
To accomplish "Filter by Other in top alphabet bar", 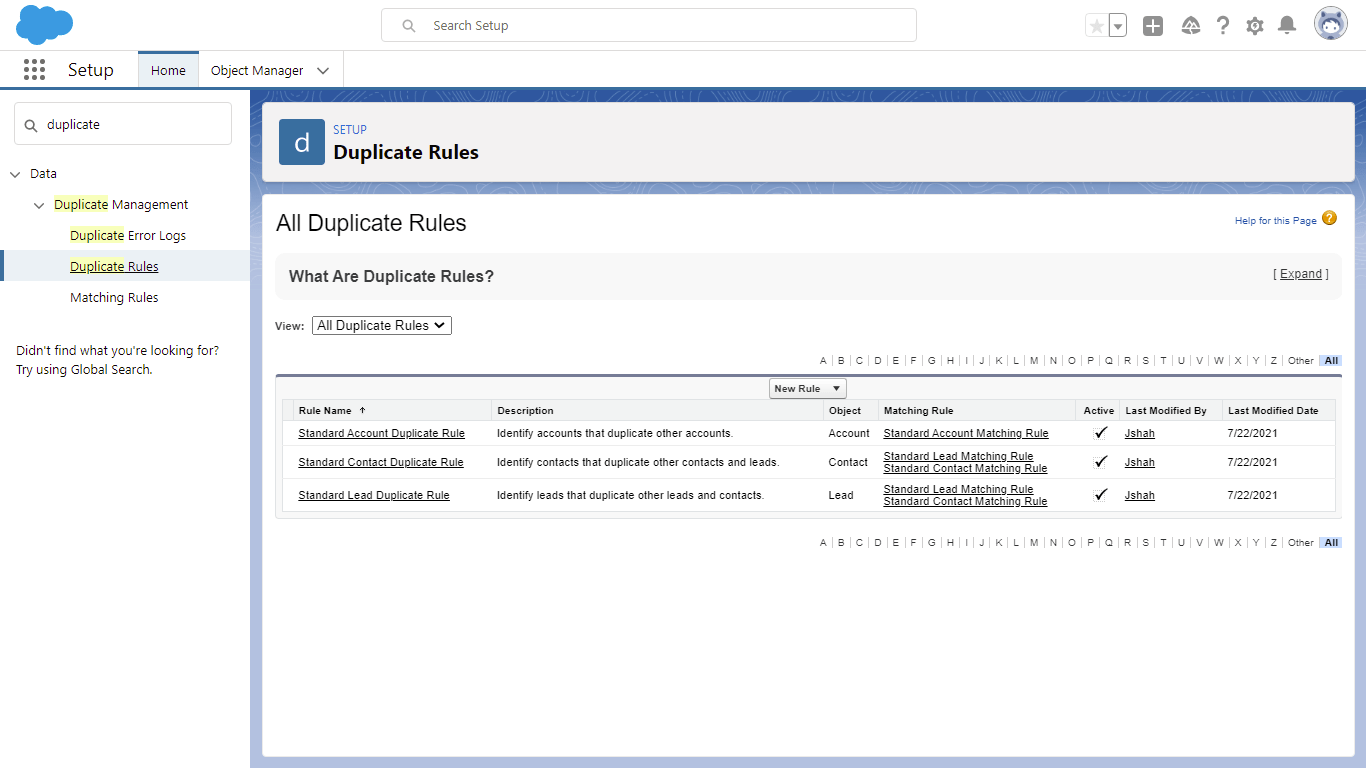I will 1301,360.
